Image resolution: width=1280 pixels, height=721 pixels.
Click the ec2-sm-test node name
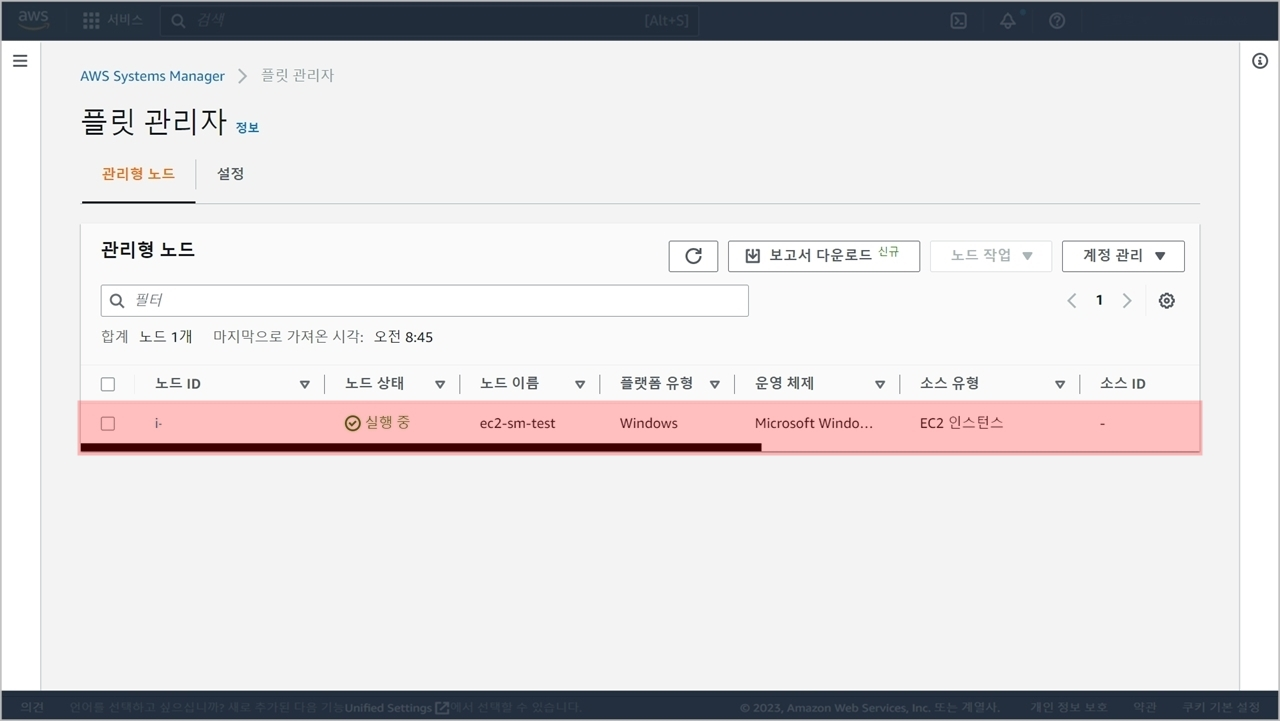pos(517,424)
